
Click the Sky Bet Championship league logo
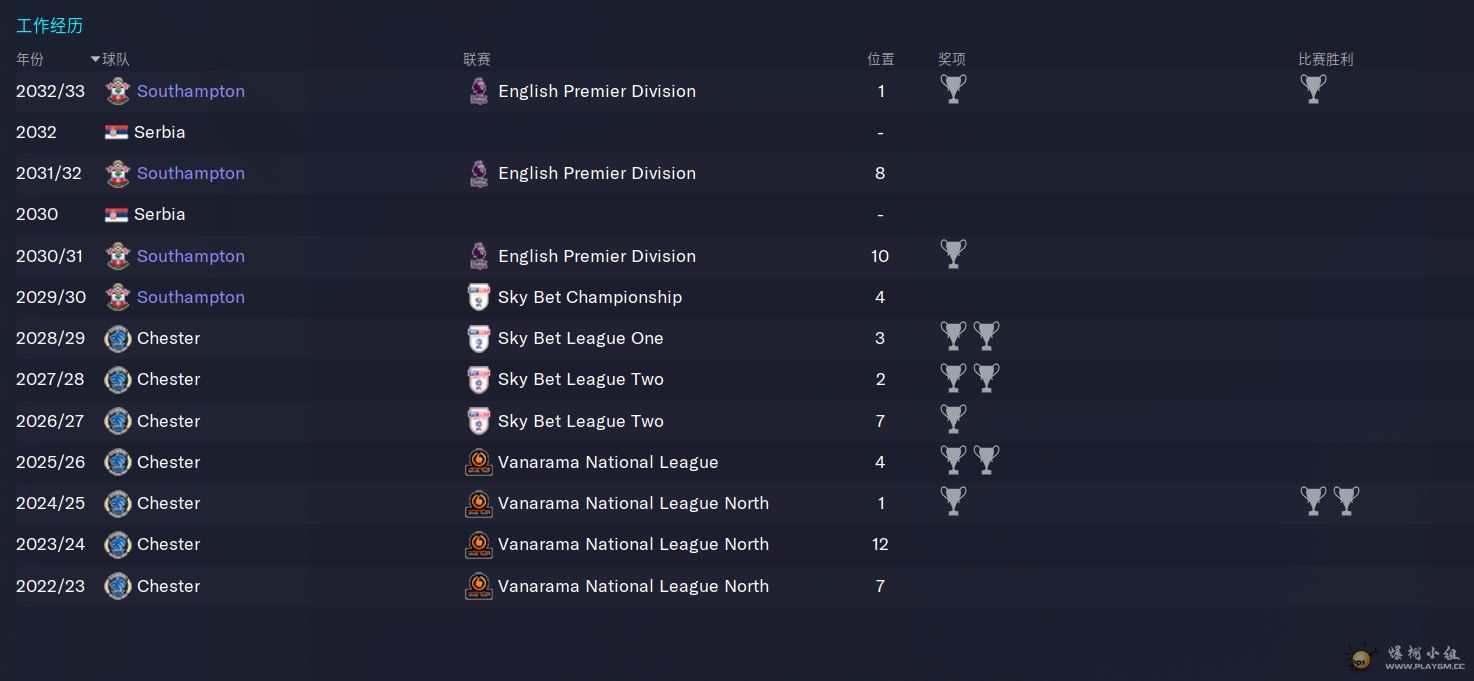point(479,297)
